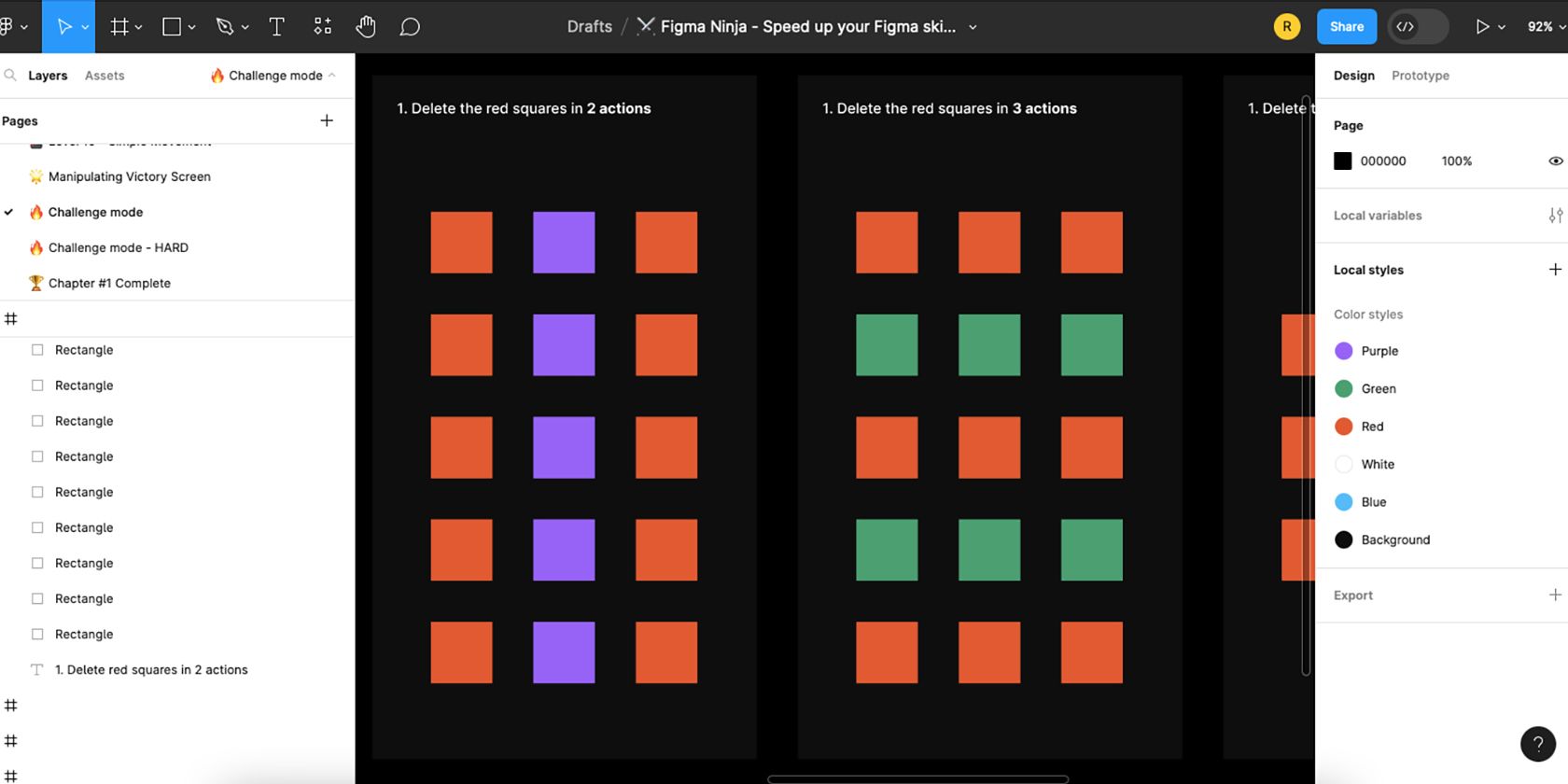Image resolution: width=1568 pixels, height=784 pixels.
Task: Open Local variables settings icon
Action: click(1555, 216)
